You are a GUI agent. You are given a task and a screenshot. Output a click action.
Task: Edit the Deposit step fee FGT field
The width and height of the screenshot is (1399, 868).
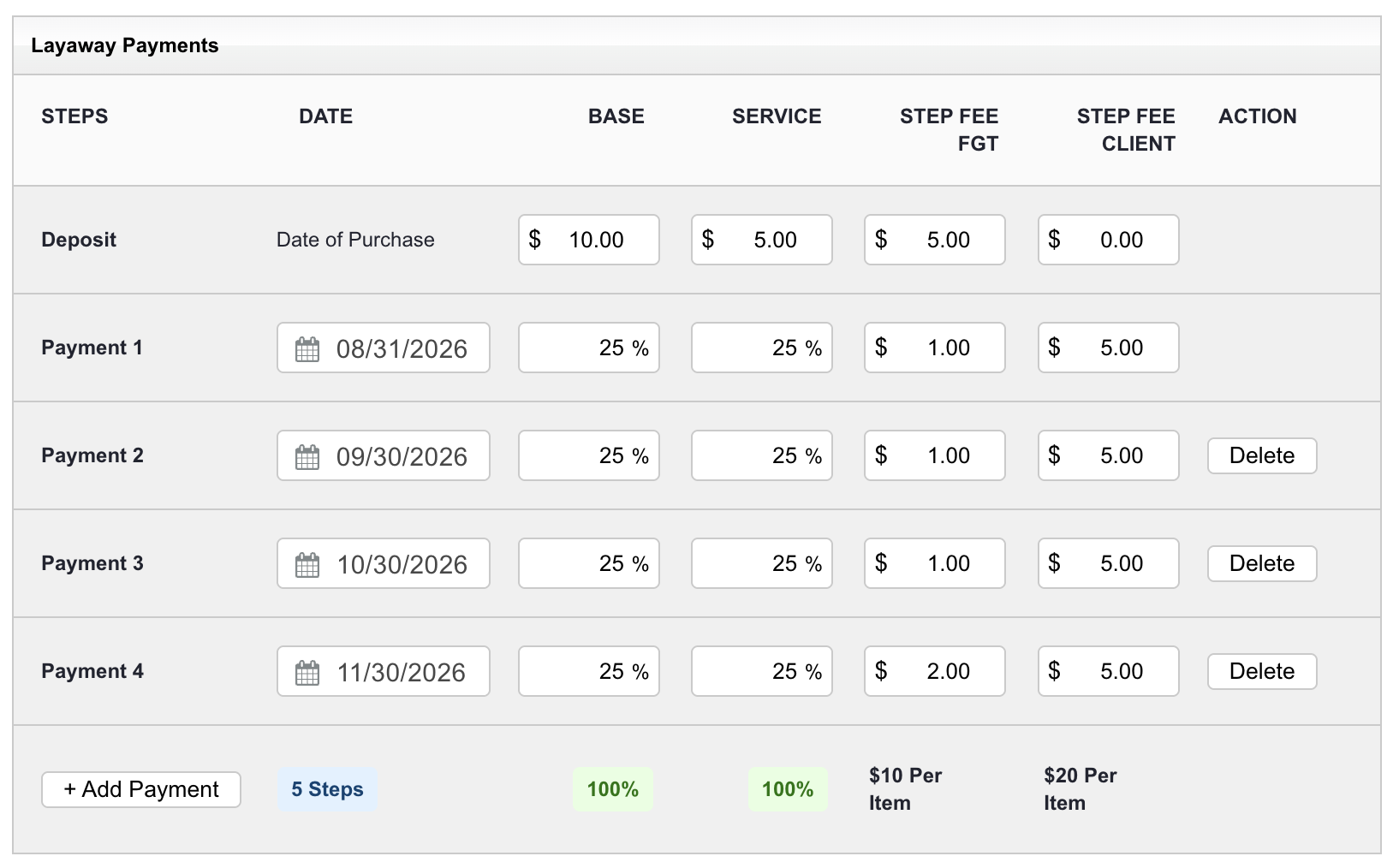click(935, 240)
